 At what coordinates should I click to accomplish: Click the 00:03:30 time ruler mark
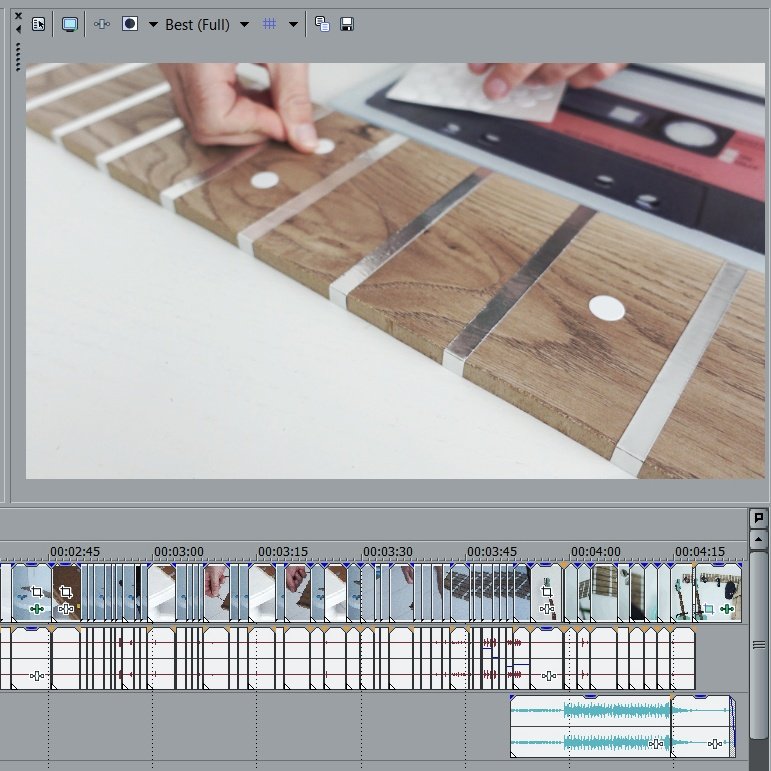[387, 552]
